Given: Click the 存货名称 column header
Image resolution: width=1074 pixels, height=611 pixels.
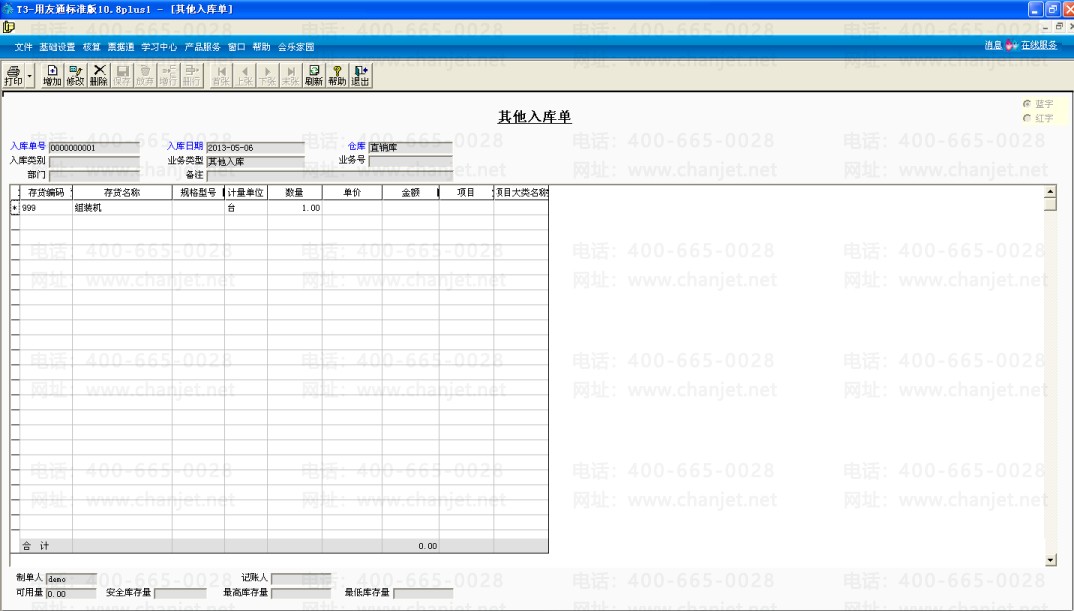Looking at the screenshot, I should (x=122, y=192).
